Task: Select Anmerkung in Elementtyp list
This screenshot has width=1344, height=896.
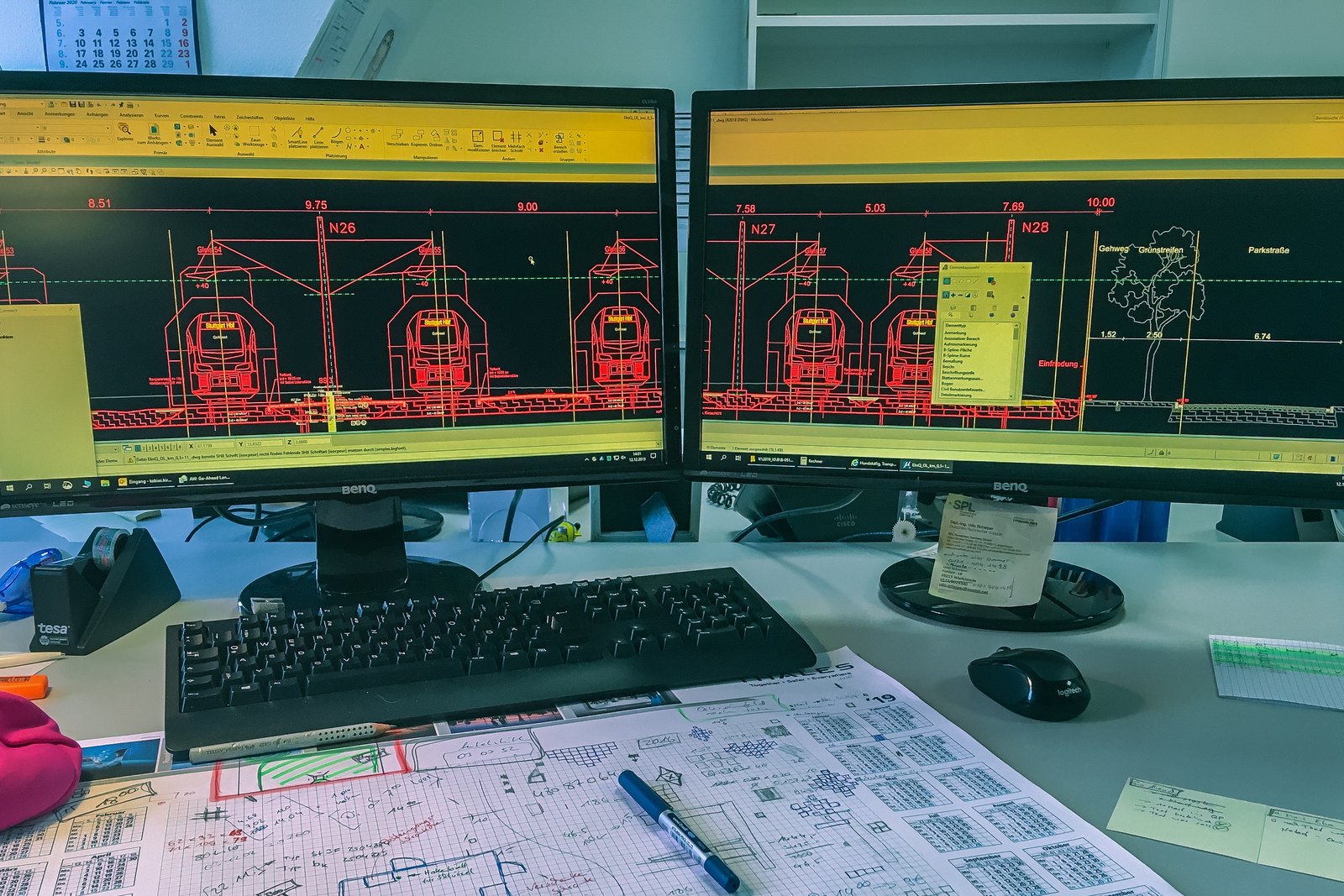Action: pos(955,333)
